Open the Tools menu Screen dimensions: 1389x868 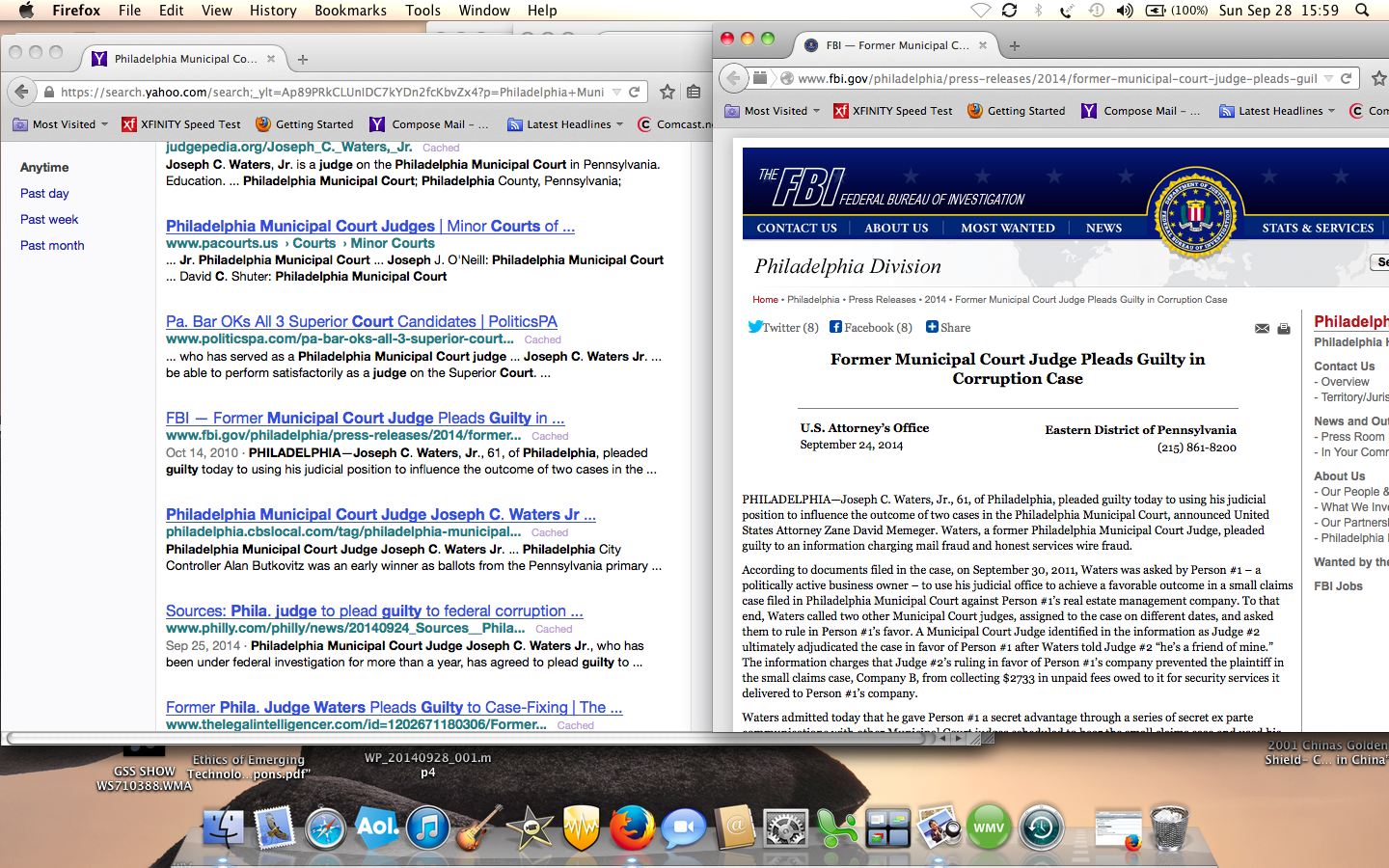(x=422, y=10)
